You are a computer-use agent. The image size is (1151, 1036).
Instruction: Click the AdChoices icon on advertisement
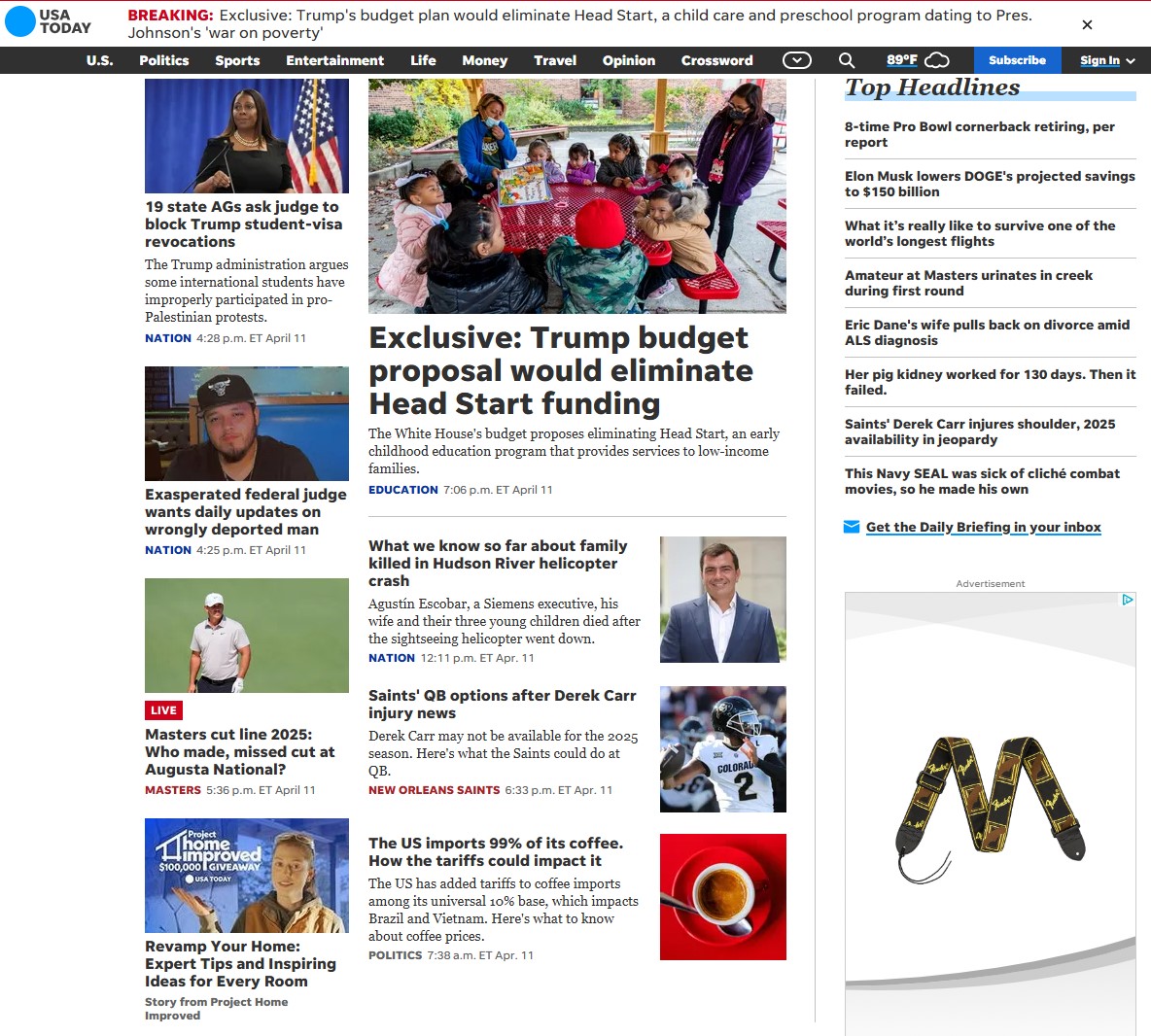point(1128,600)
